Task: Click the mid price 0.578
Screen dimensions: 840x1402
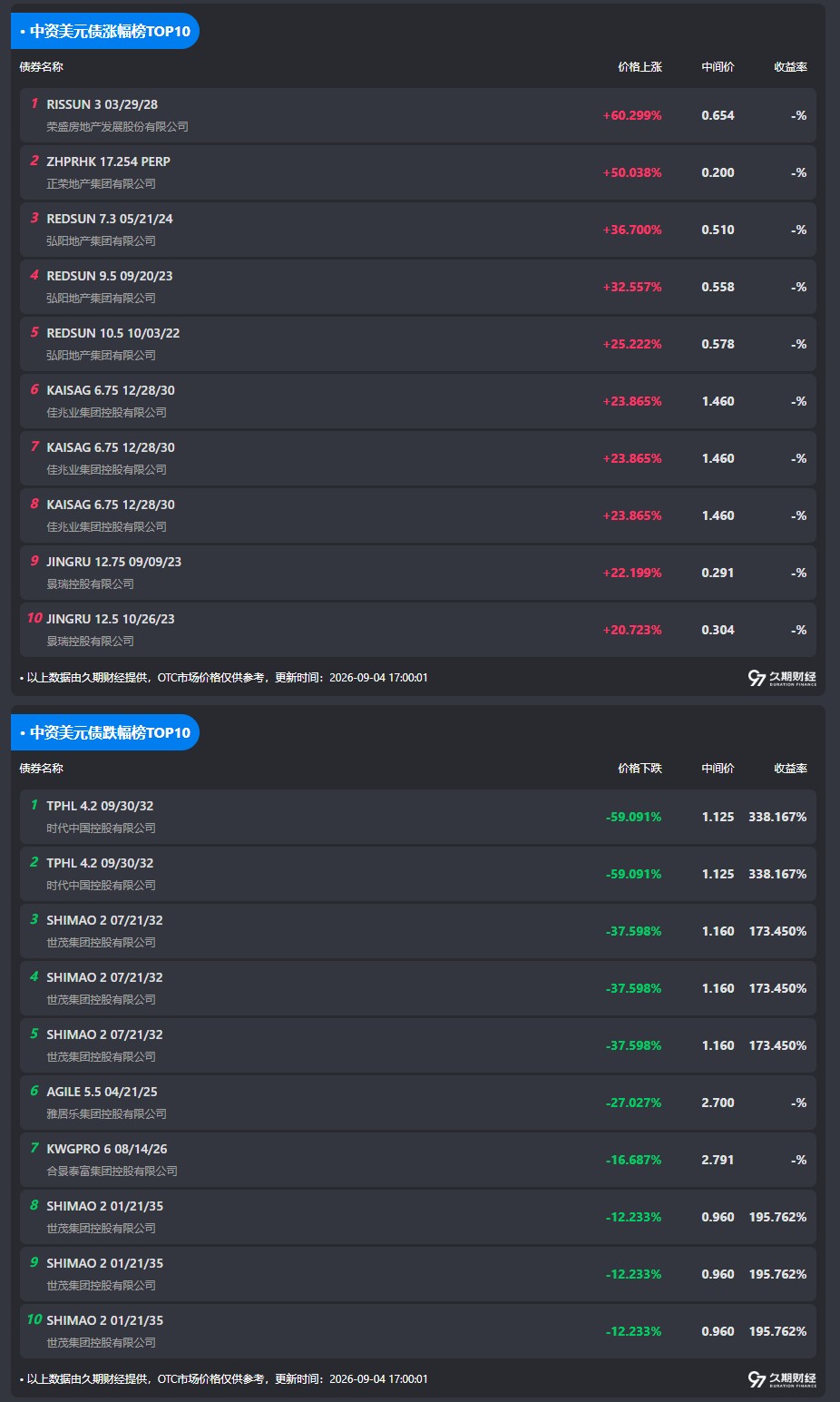Action: (718, 345)
